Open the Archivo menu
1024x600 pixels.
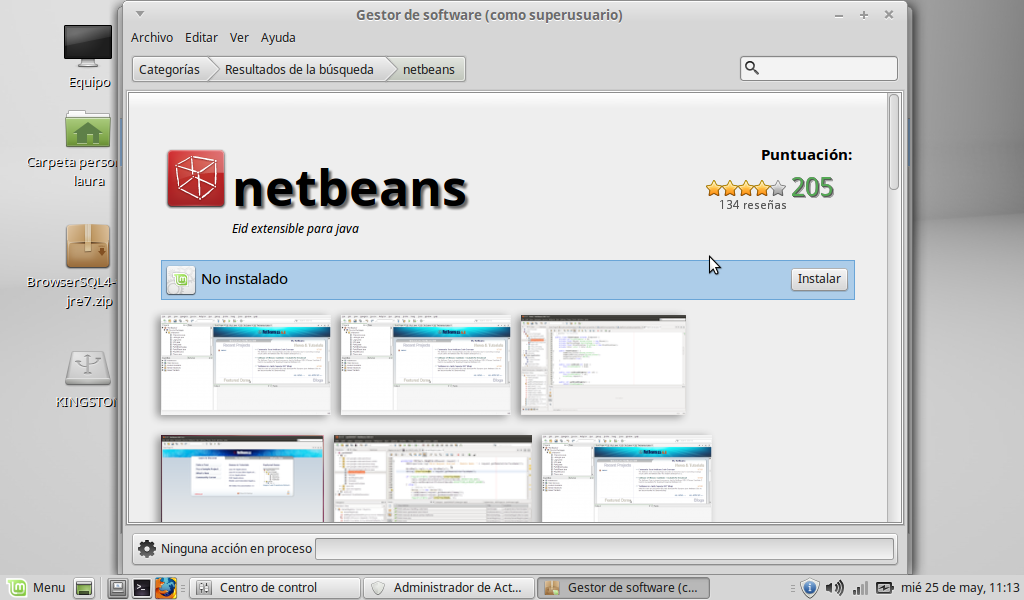(x=152, y=38)
